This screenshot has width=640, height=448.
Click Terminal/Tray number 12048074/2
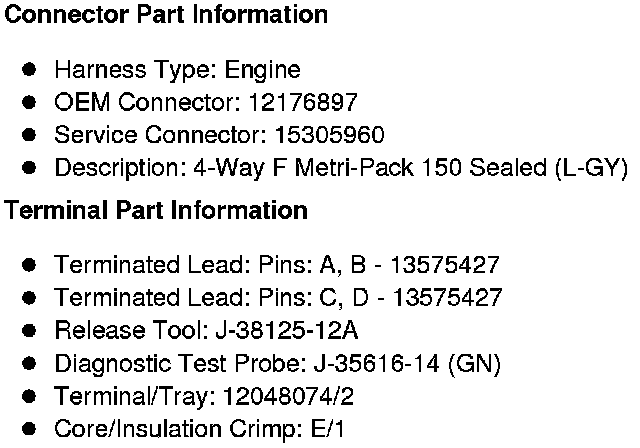288,396
